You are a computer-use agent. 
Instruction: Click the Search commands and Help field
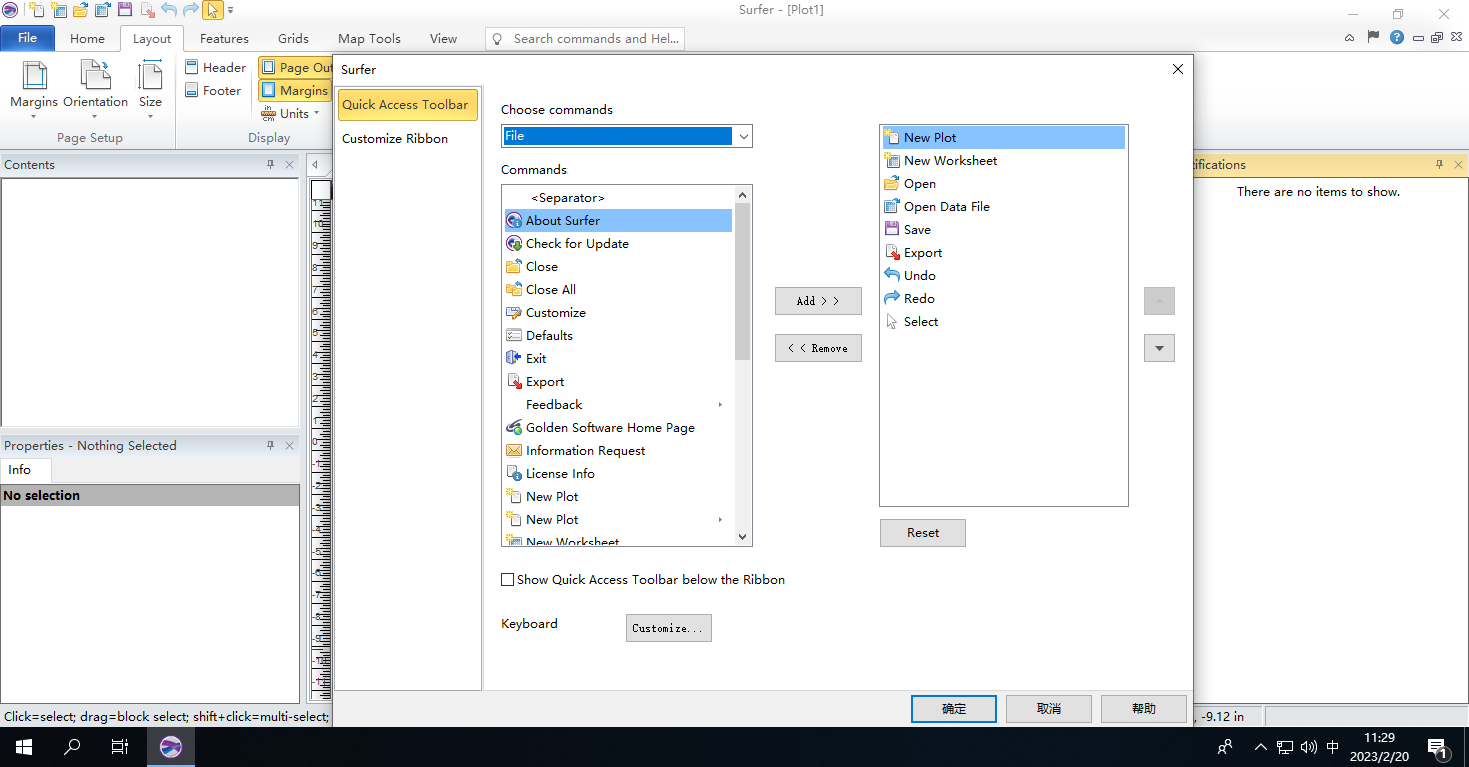(x=585, y=38)
